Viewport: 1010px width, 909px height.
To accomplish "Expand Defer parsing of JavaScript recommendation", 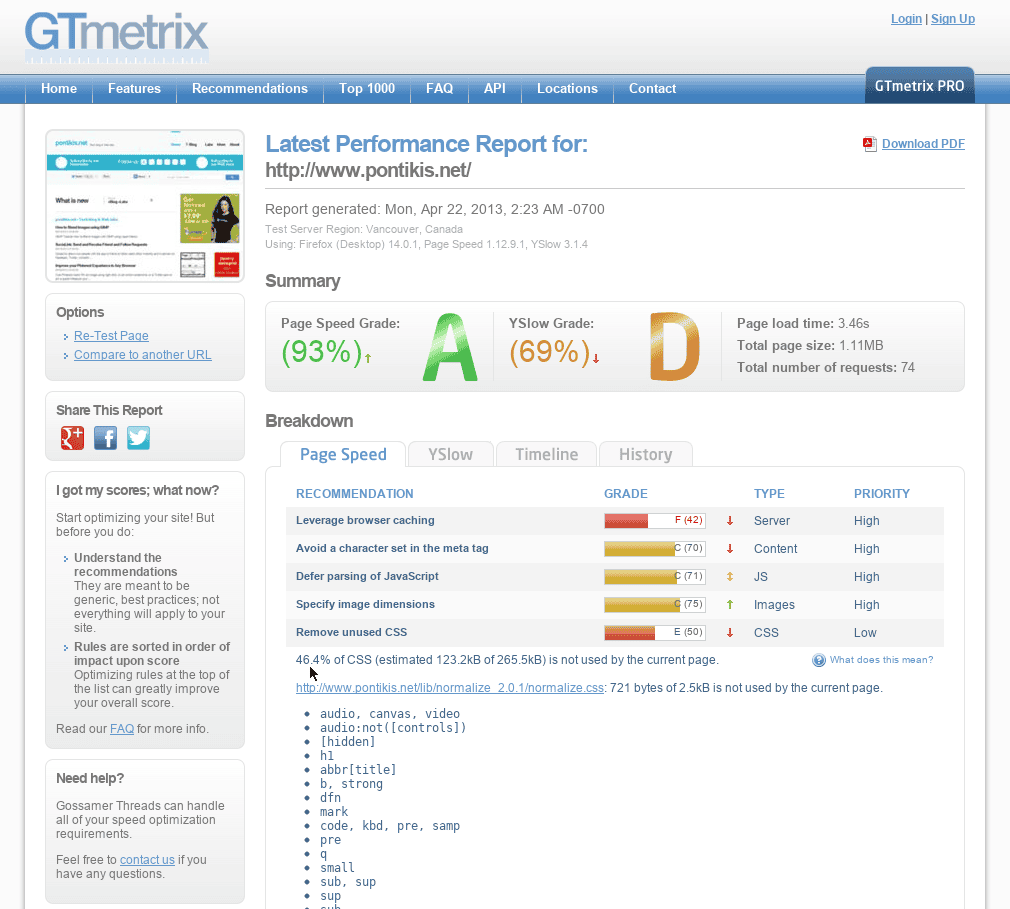I will pyautogui.click(x=367, y=576).
